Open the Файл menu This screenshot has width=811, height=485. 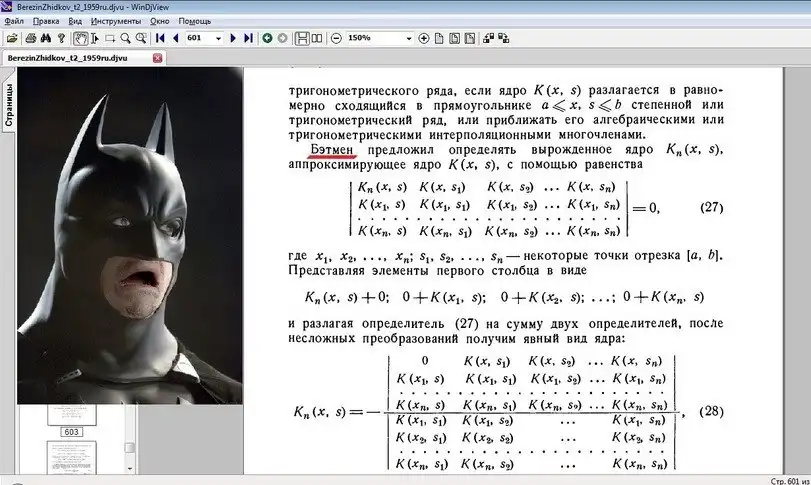point(13,20)
